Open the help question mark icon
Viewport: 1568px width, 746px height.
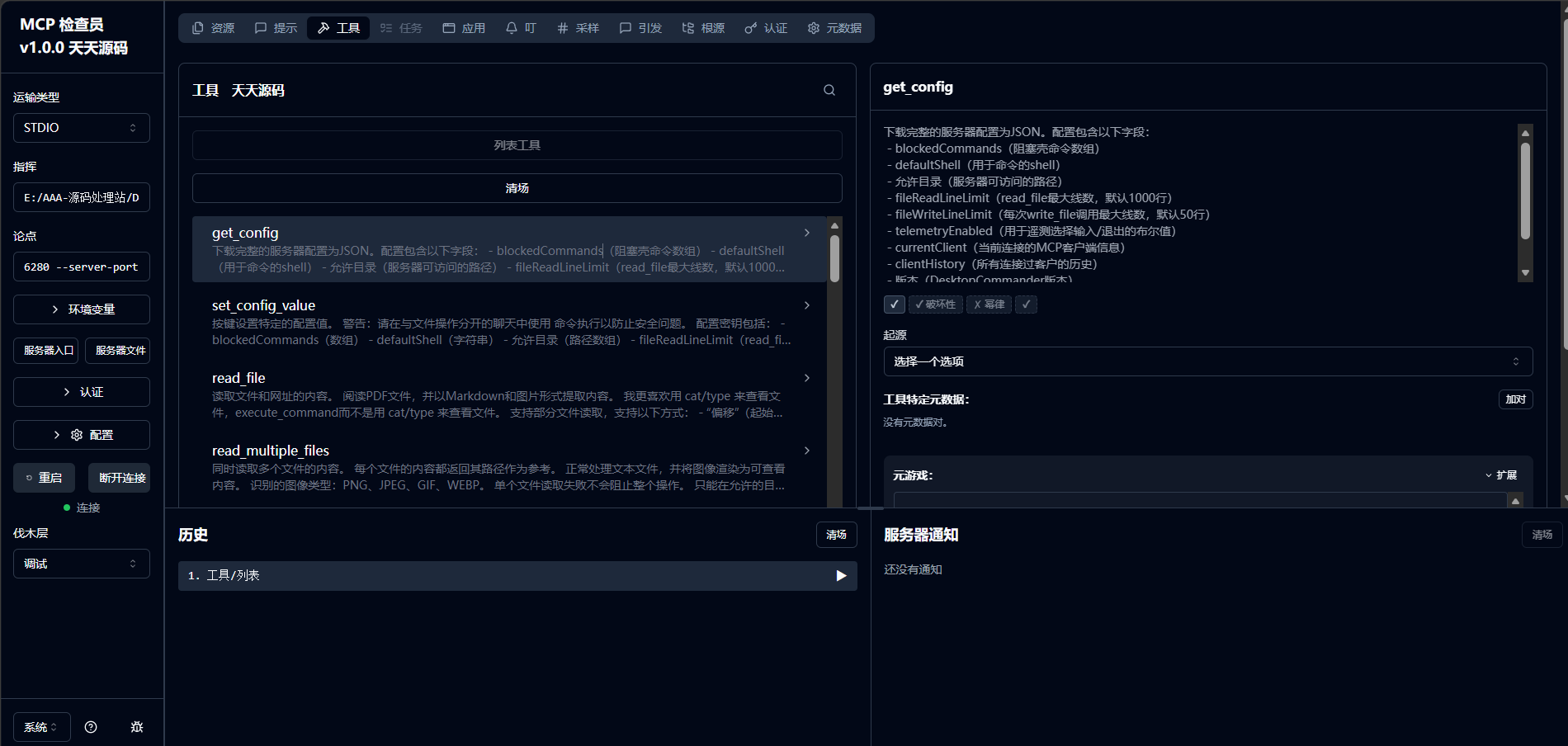(91, 727)
